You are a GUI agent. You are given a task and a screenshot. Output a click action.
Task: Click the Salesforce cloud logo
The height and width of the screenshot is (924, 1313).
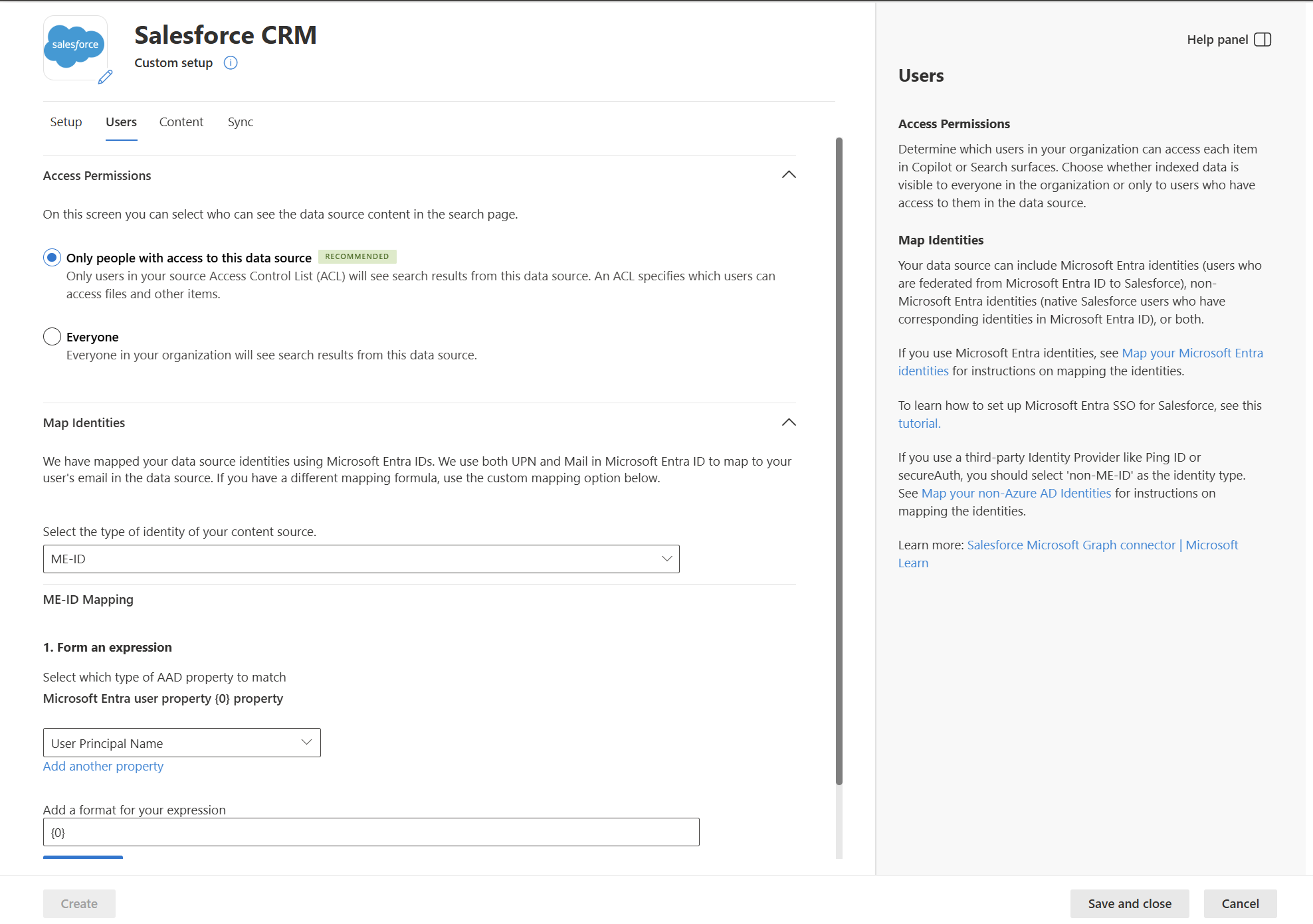point(75,46)
